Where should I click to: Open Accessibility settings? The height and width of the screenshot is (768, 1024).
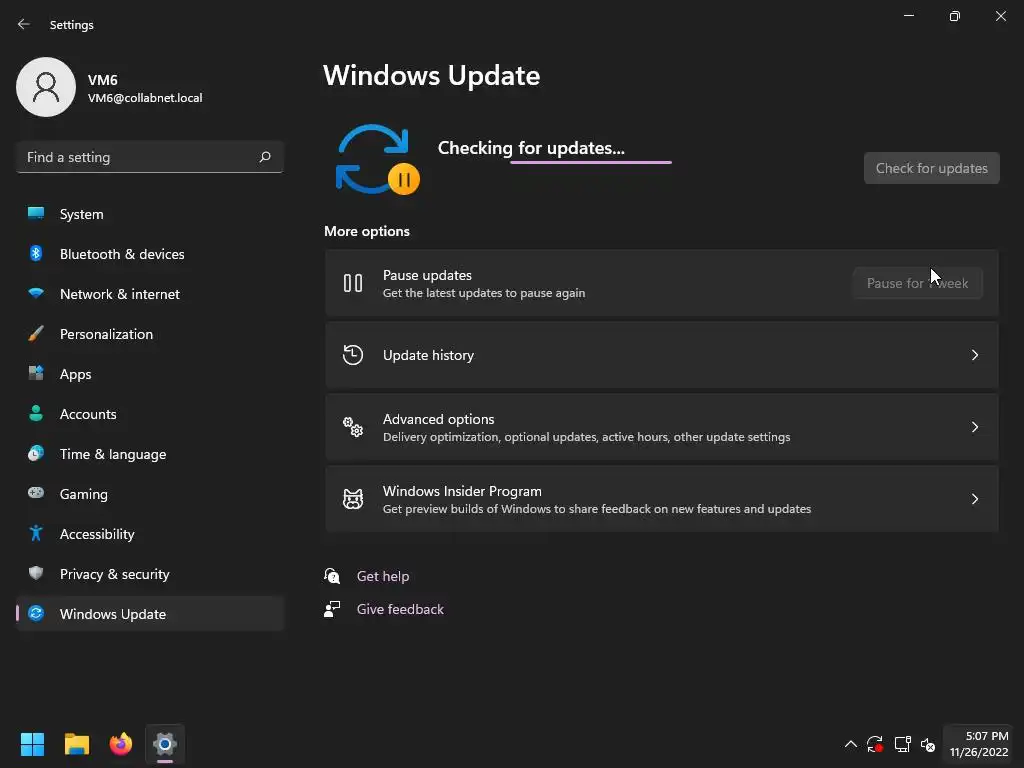[150, 534]
